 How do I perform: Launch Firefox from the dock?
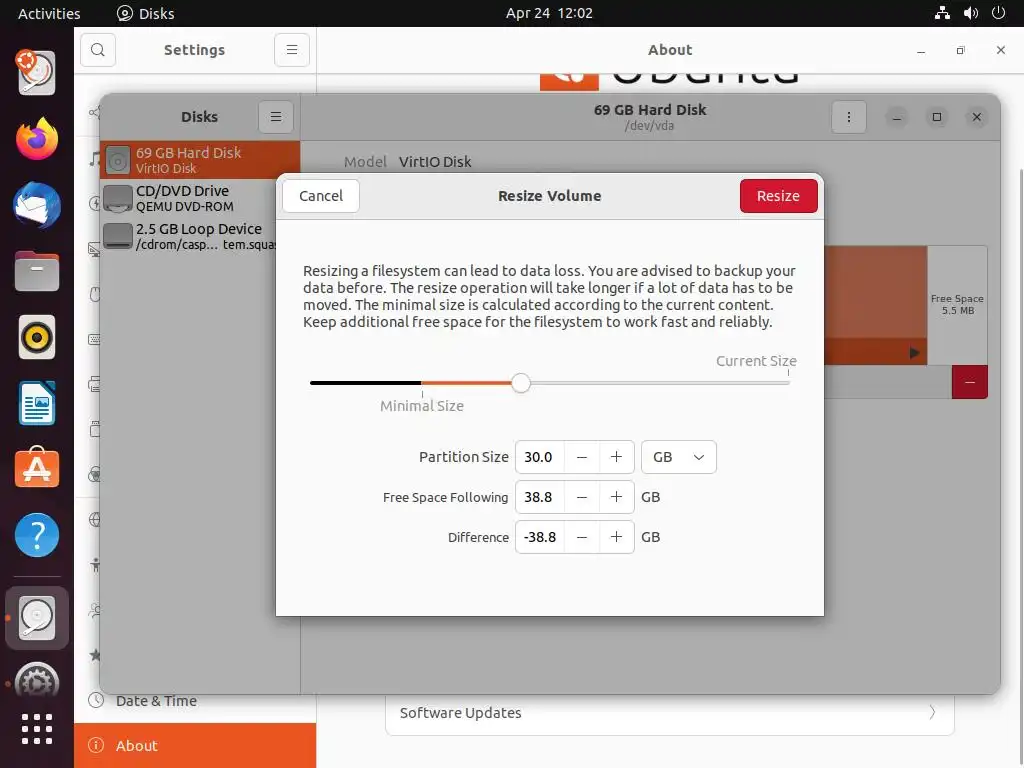pyautogui.click(x=37, y=138)
